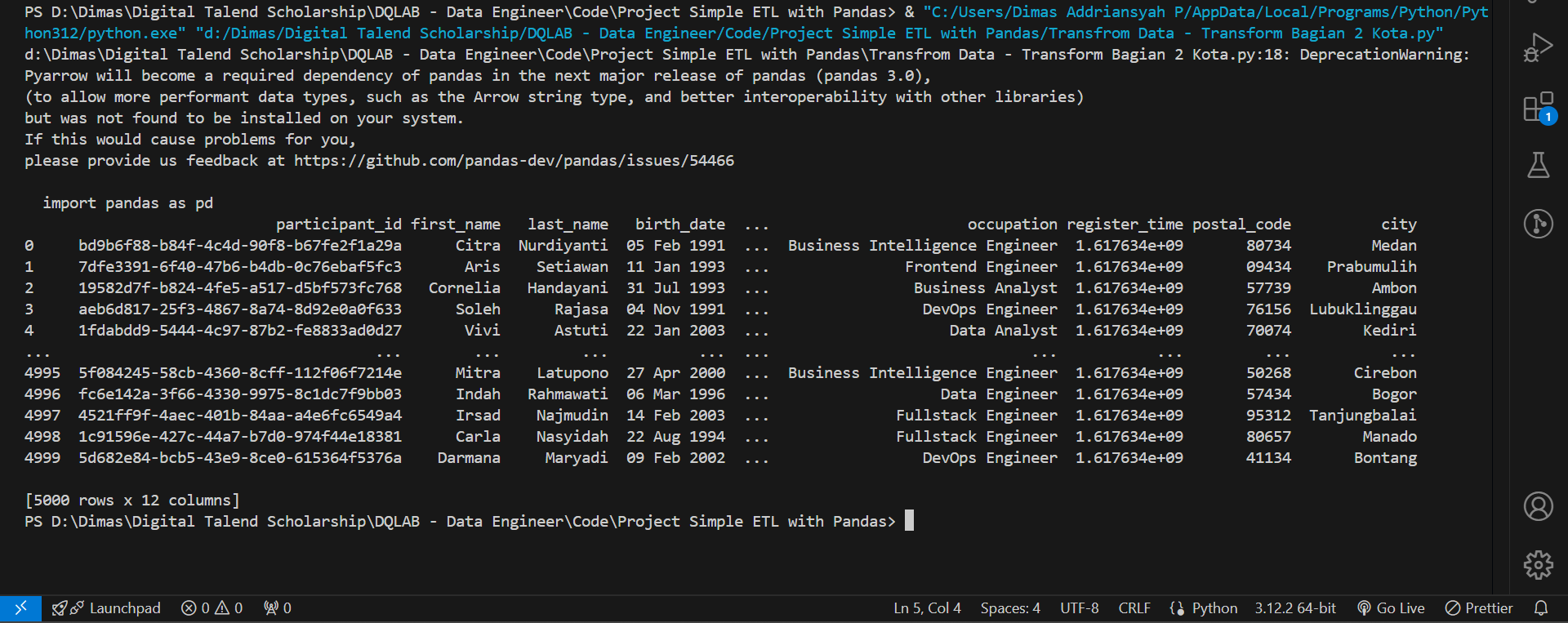The image size is (1568, 623).
Task: Open the Extensions view with update badge
Action: click(x=1538, y=108)
